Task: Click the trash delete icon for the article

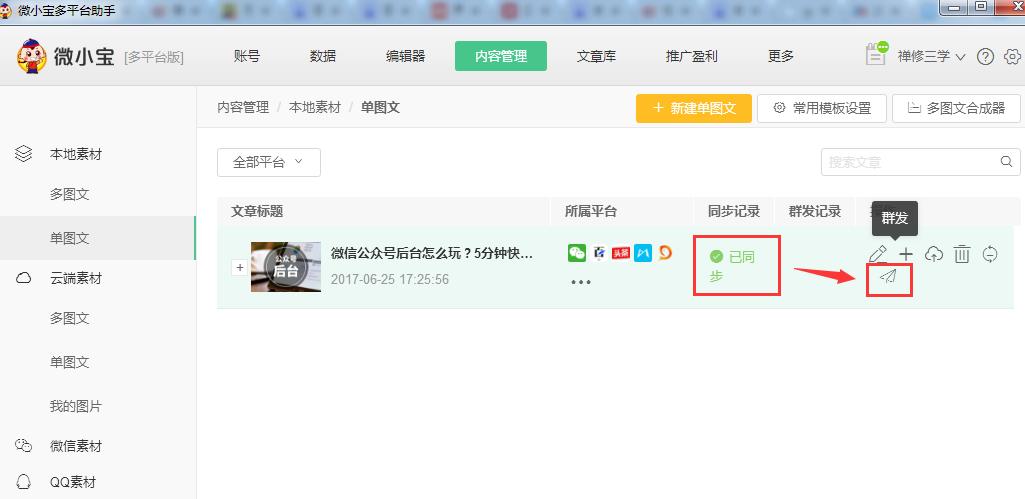Action: (x=962, y=254)
